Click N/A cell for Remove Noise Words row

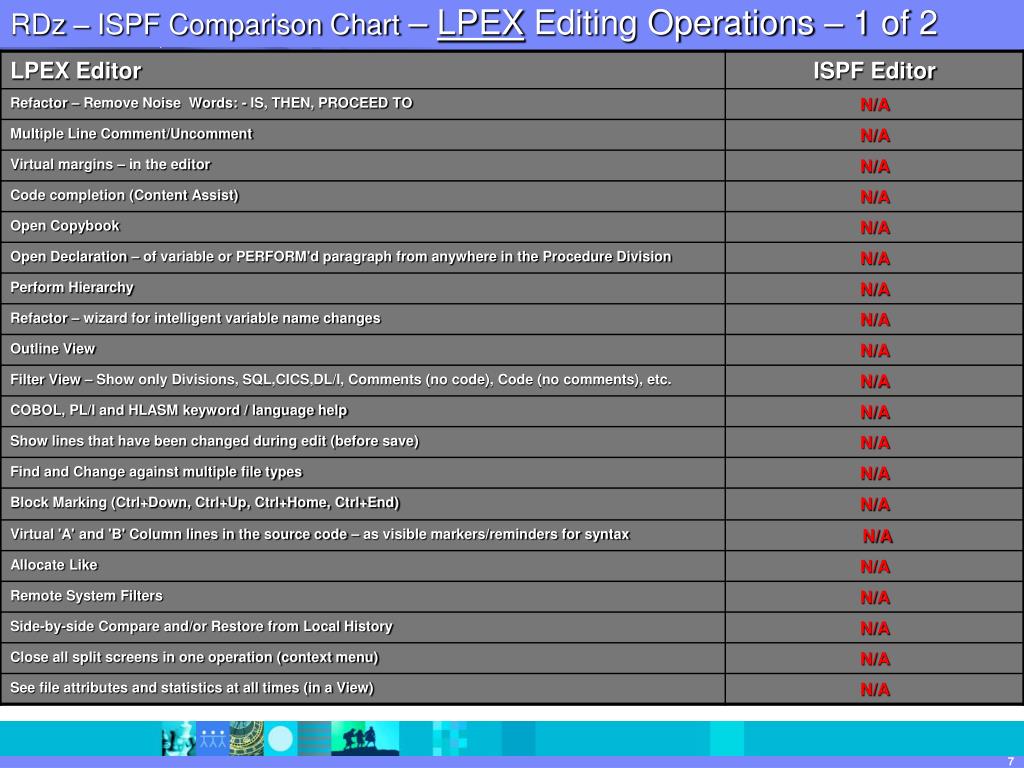coord(874,104)
